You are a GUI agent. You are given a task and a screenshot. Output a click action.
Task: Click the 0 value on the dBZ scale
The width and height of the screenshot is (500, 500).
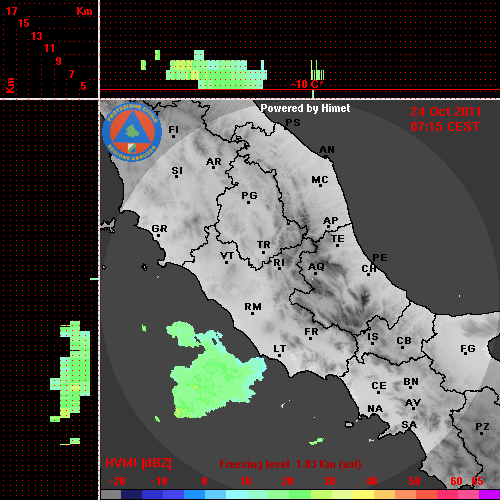pyautogui.click(x=204, y=481)
